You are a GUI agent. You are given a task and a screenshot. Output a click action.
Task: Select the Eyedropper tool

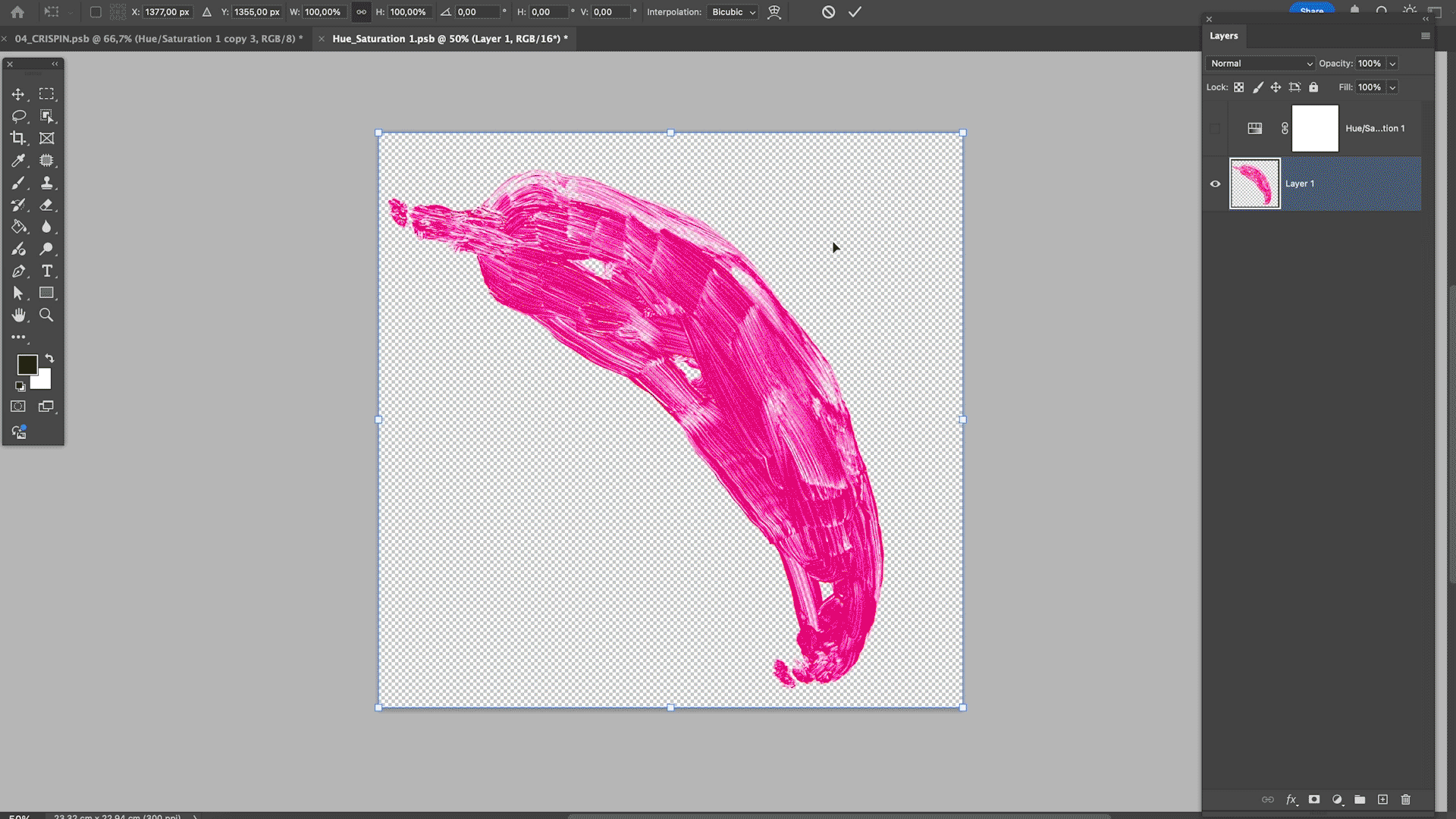[x=18, y=160]
